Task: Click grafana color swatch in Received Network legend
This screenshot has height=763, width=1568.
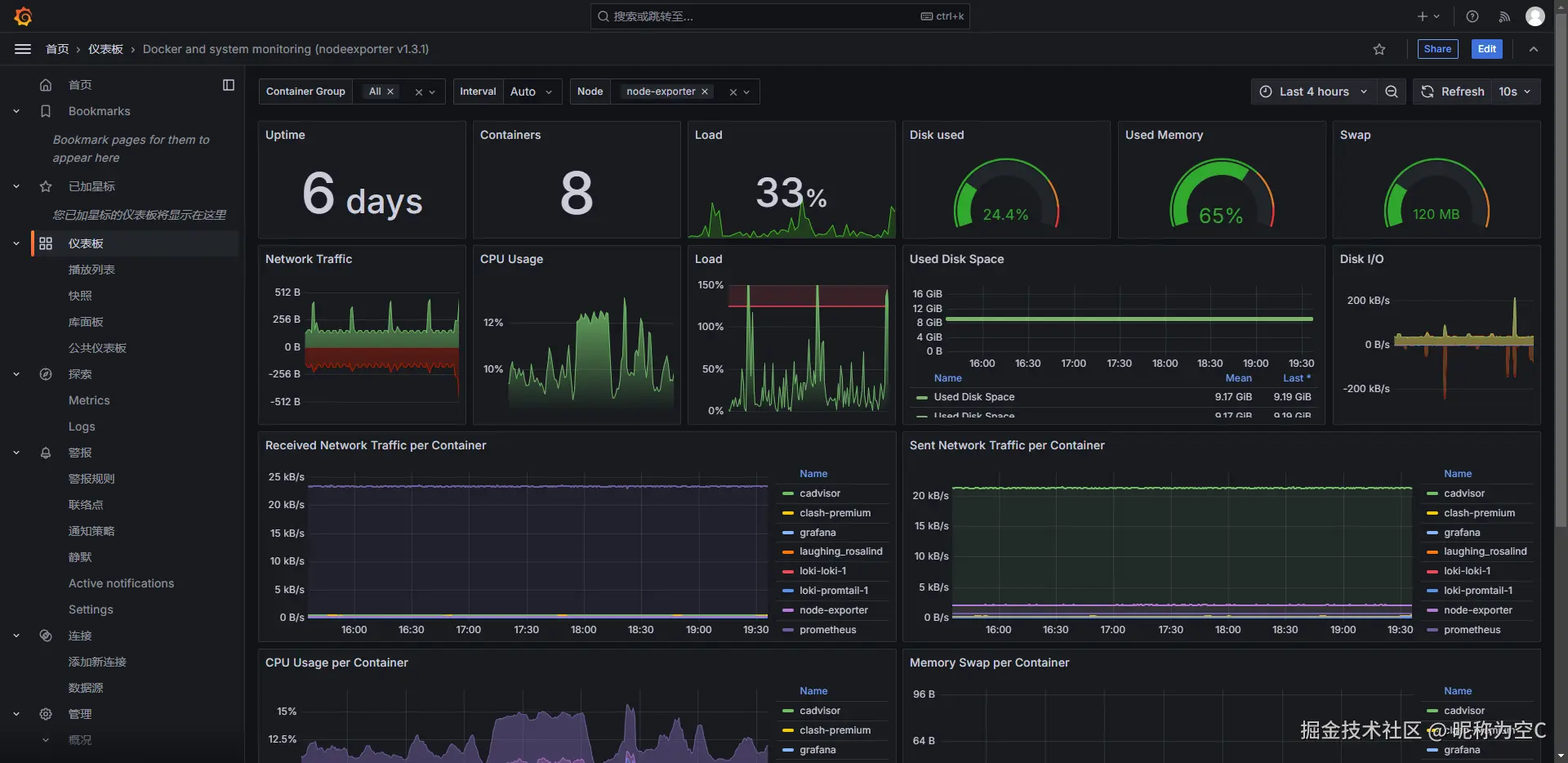Action: [x=788, y=533]
